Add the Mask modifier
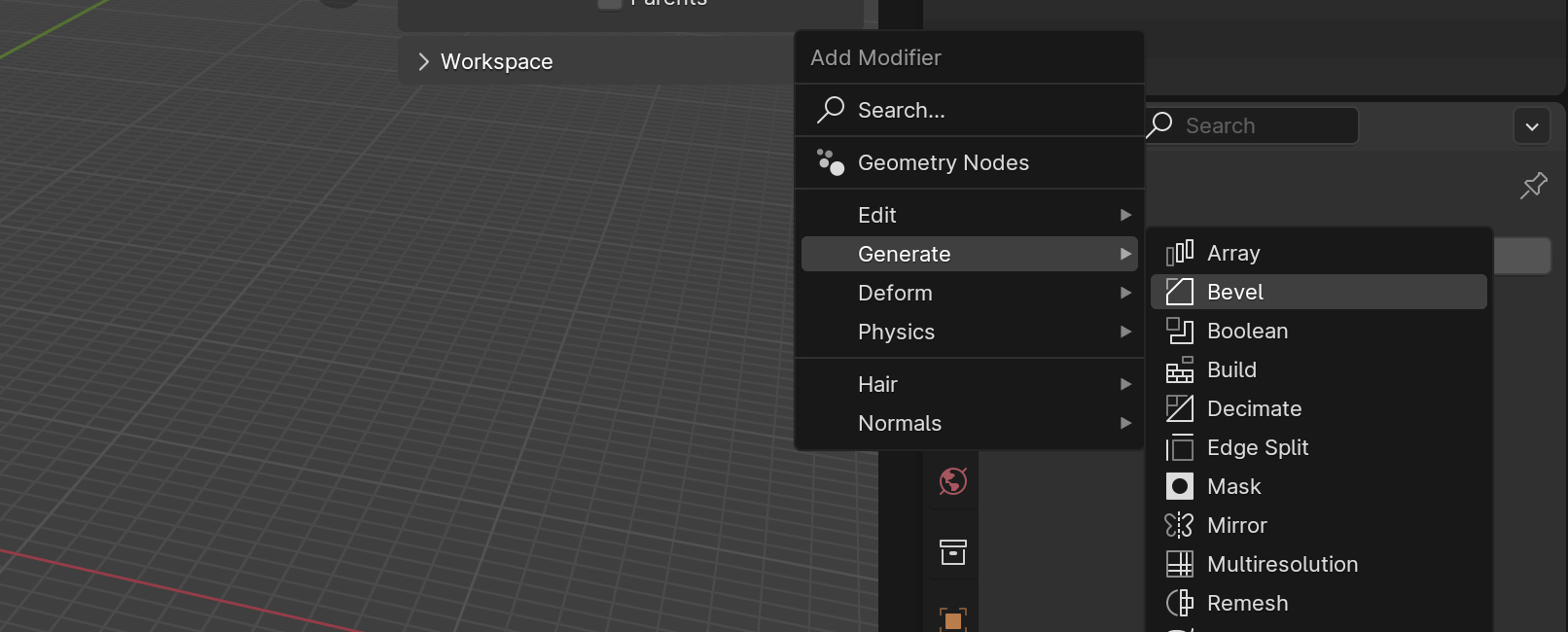Image resolution: width=1568 pixels, height=632 pixels. click(x=1319, y=486)
